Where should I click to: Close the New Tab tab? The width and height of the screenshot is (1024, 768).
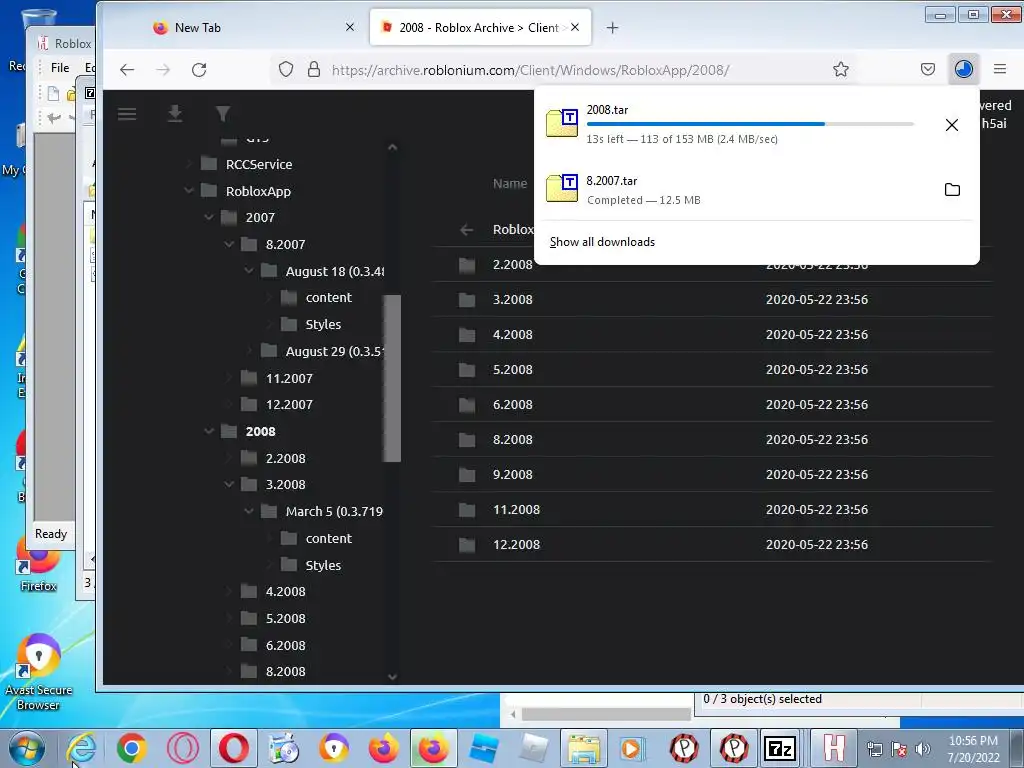click(349, 27)
